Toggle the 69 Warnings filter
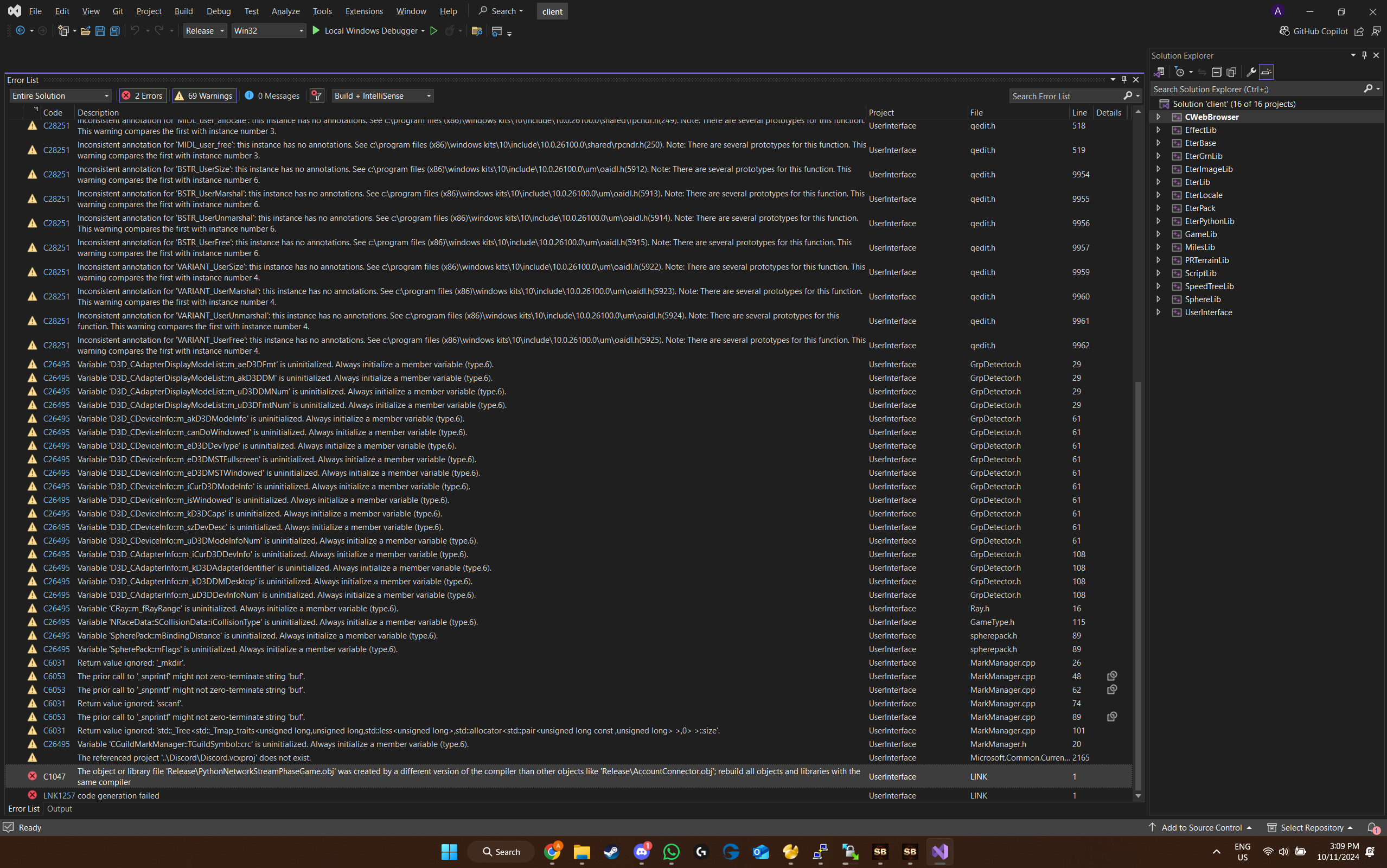Screen dimensions: 1387x868 pyautogui.click(x=204, y=96)
